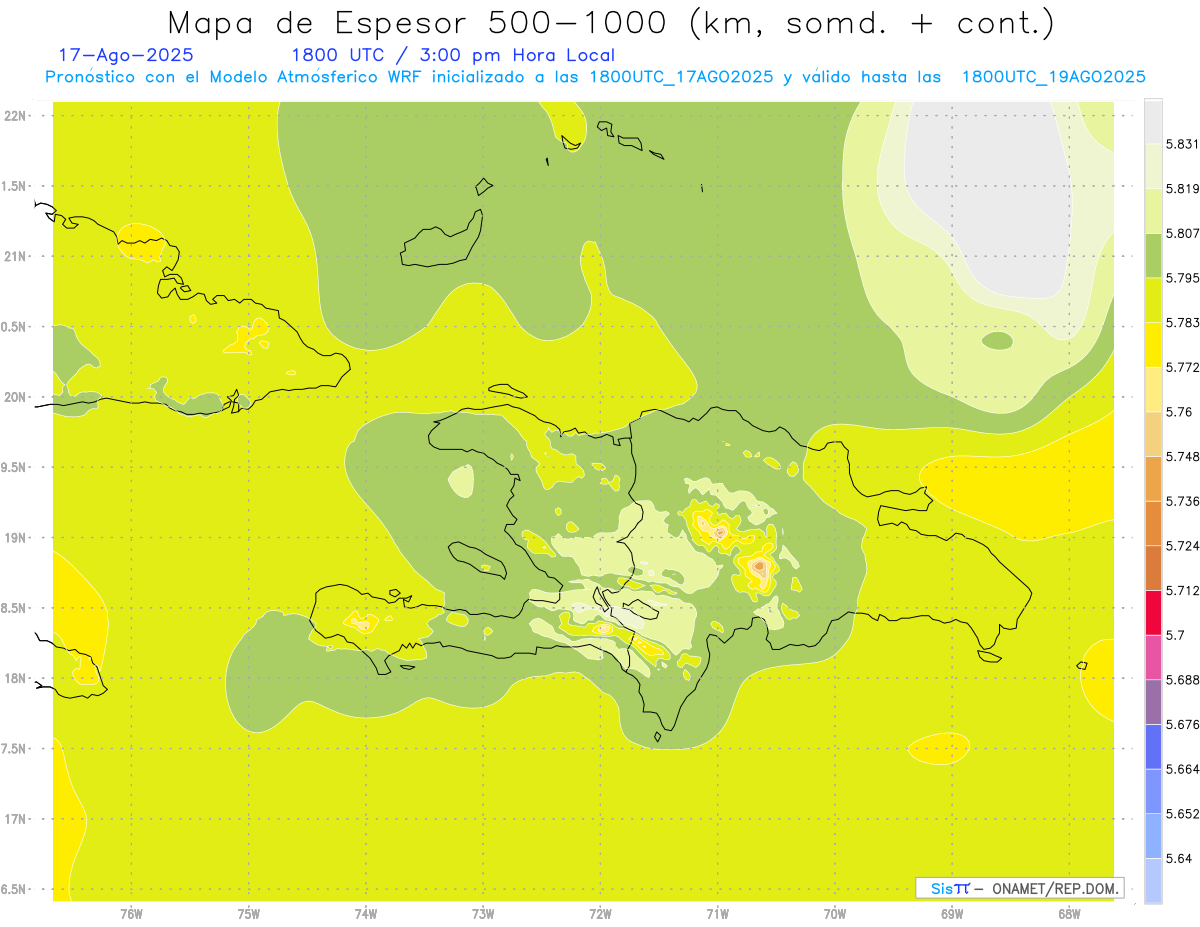This screenshot has height=927, width=1200.
Task: Click the 20N latitude label
Action: [15, 398]
